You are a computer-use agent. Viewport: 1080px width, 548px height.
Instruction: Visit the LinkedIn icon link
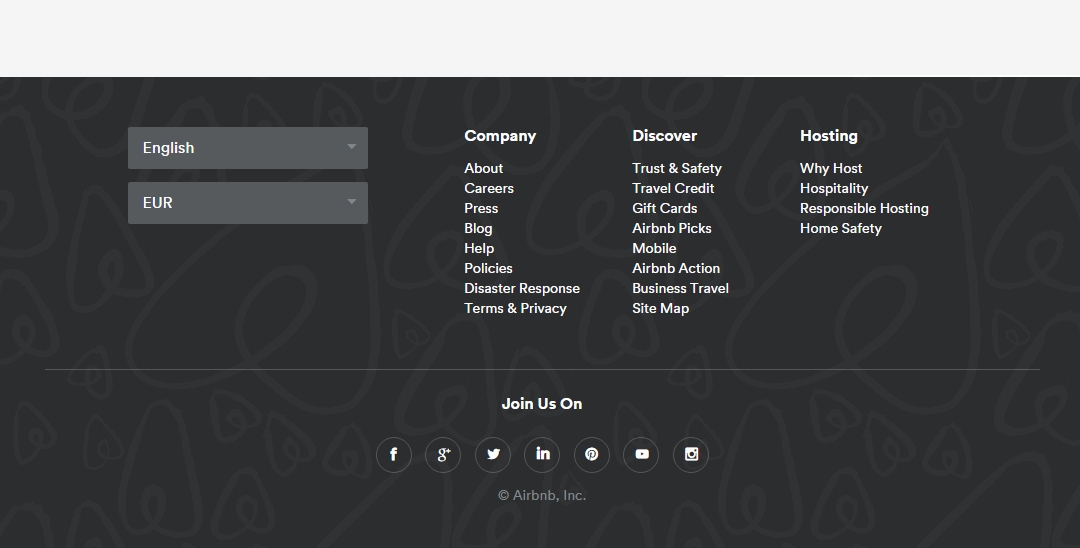pos(542,455)
